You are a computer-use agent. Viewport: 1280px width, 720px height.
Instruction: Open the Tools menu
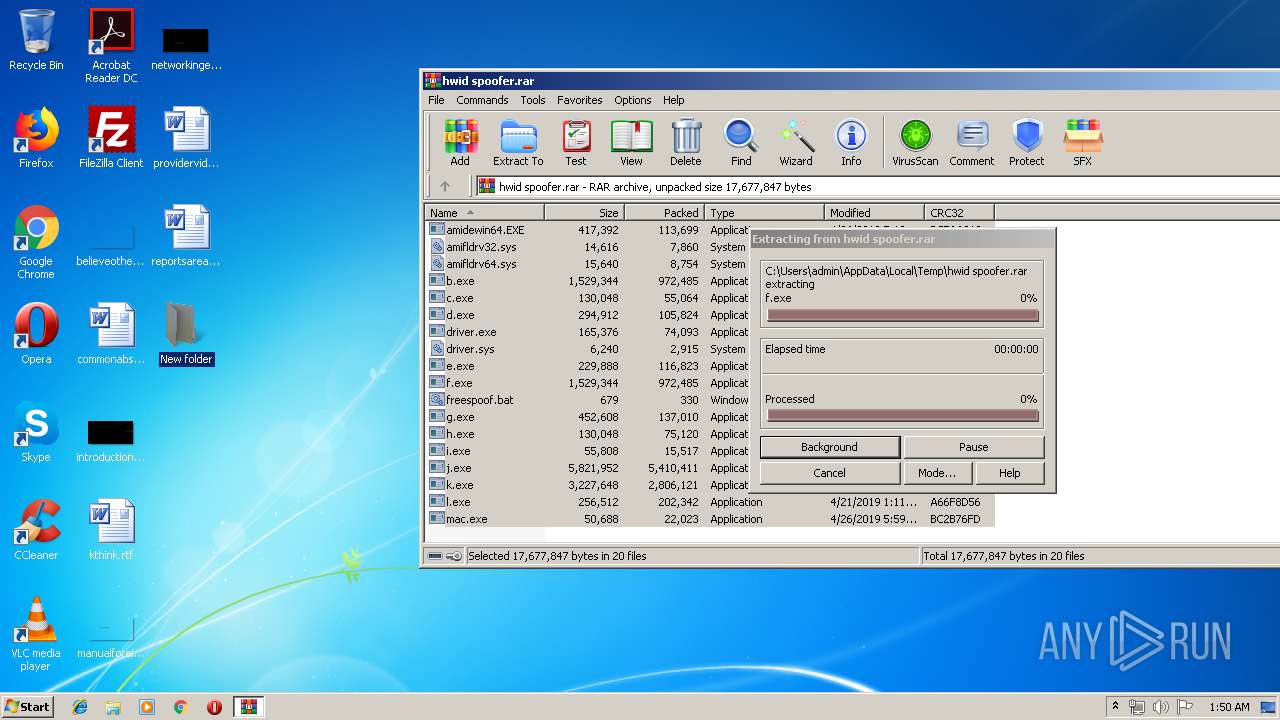[533, 100]
